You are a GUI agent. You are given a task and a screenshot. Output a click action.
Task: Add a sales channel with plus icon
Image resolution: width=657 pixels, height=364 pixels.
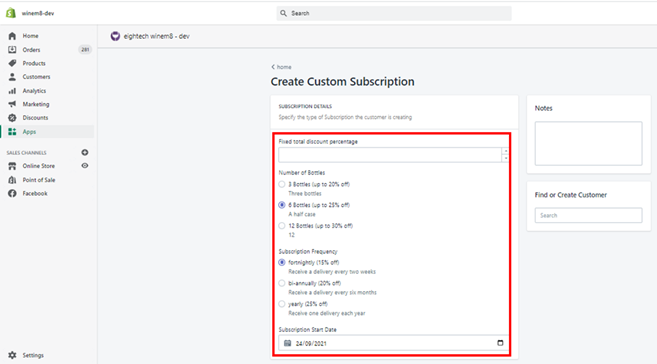(x=85, y=152)
